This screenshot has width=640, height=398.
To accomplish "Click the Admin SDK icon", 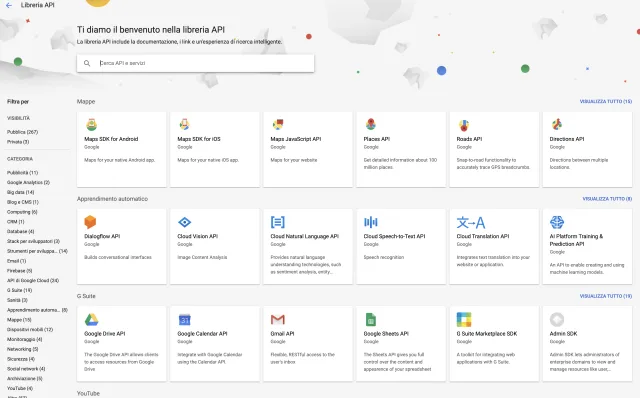I will 557,319.
